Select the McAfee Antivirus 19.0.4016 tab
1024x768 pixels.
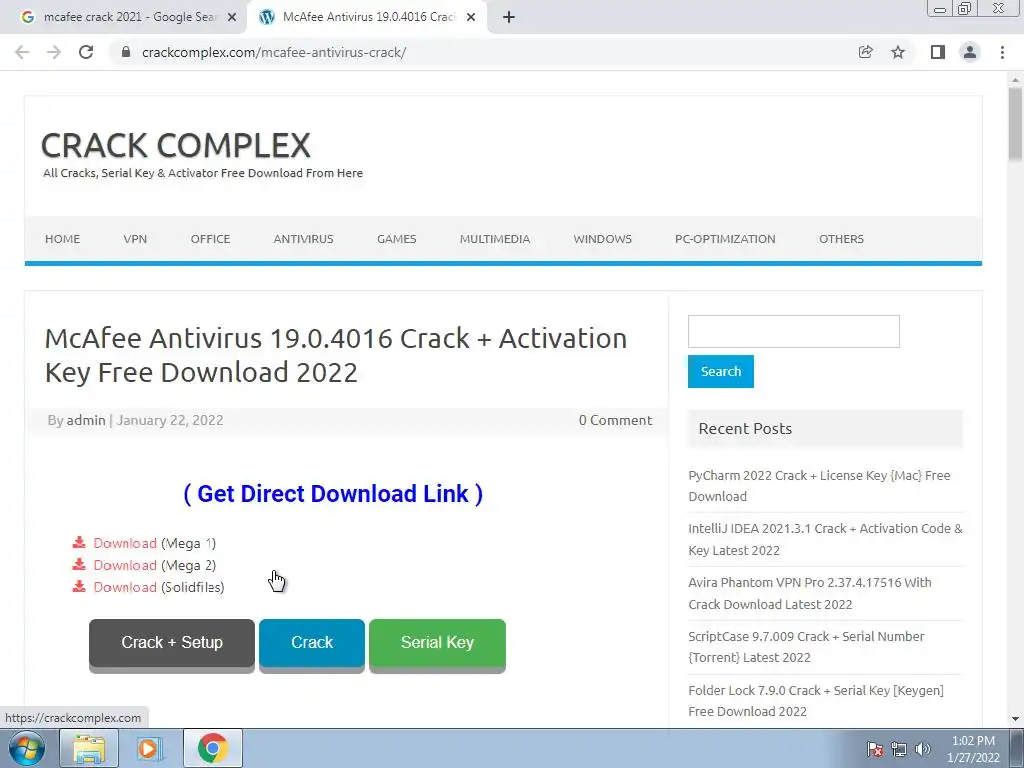tap(368, 18)
